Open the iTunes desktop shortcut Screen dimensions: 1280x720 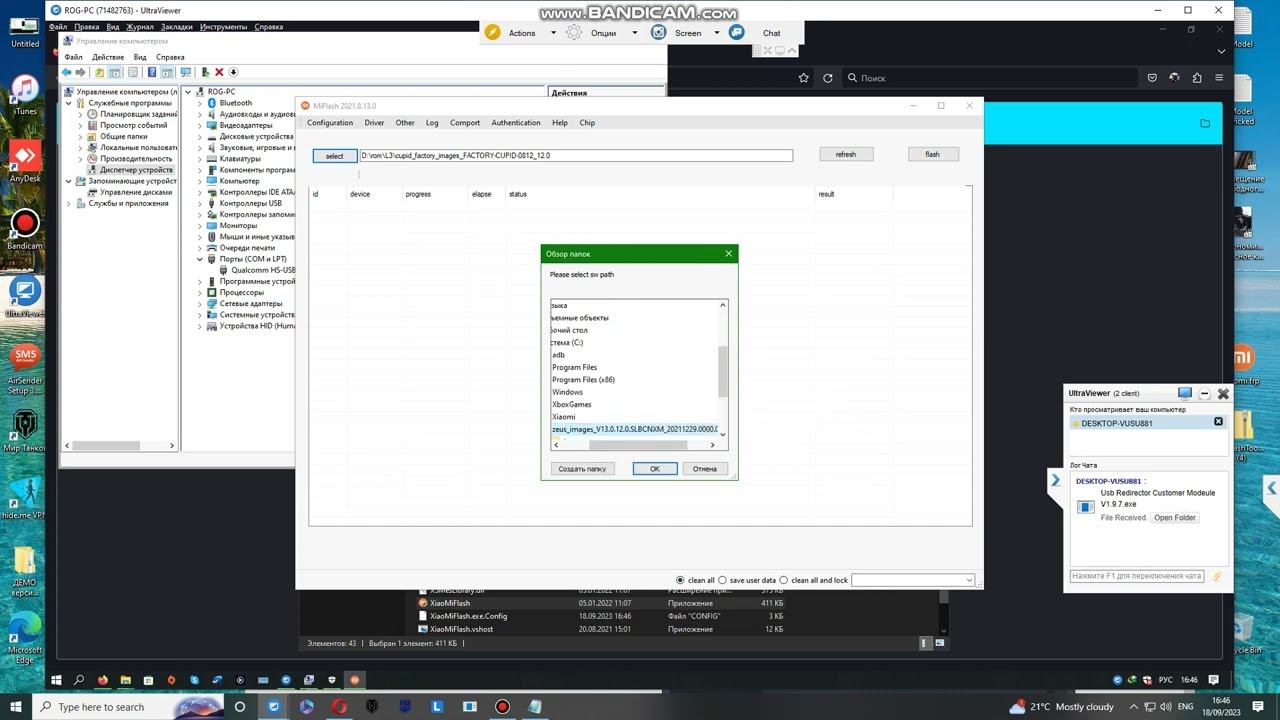pyautogui.click(x=25, y=94)
